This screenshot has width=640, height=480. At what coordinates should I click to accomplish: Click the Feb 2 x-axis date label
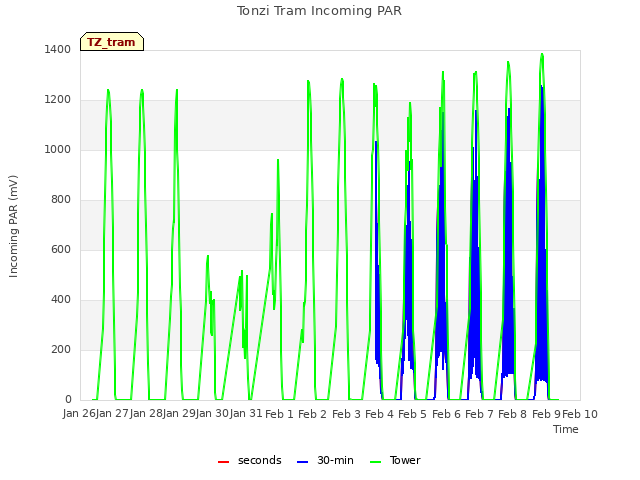[313, 414]
